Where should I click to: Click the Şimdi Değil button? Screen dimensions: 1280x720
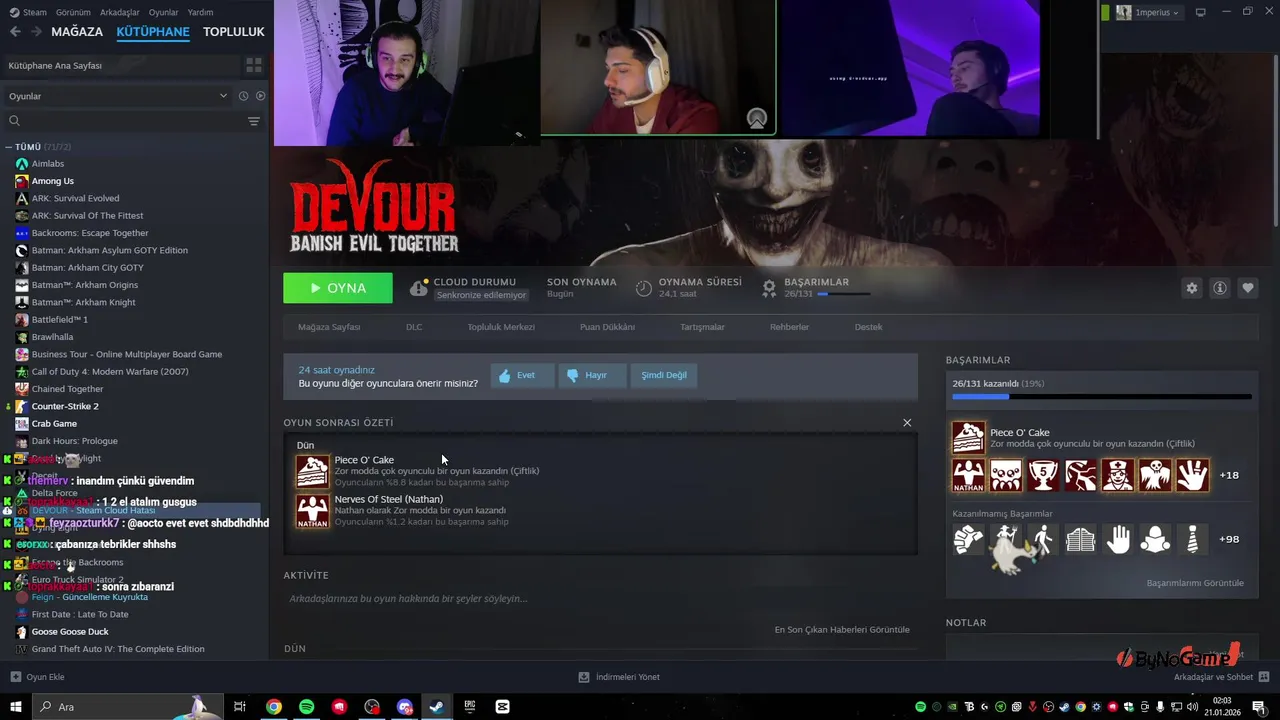(x=664, y=375)
